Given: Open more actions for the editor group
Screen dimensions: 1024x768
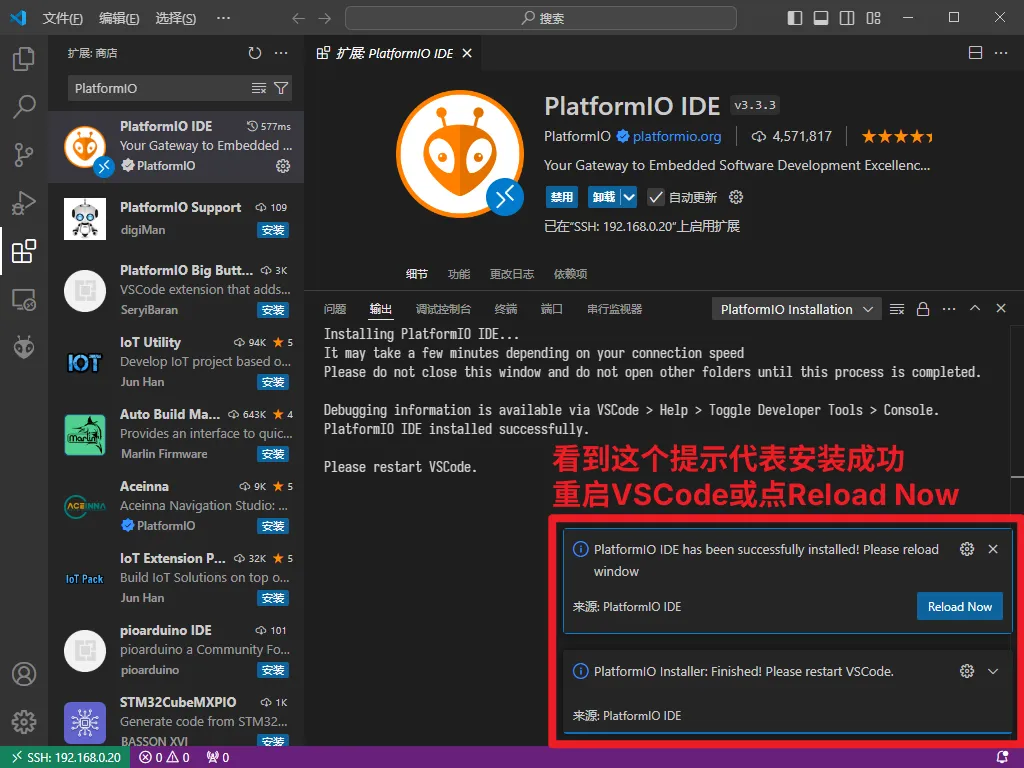Looking at the screenshot, I should coord(1001,53).
